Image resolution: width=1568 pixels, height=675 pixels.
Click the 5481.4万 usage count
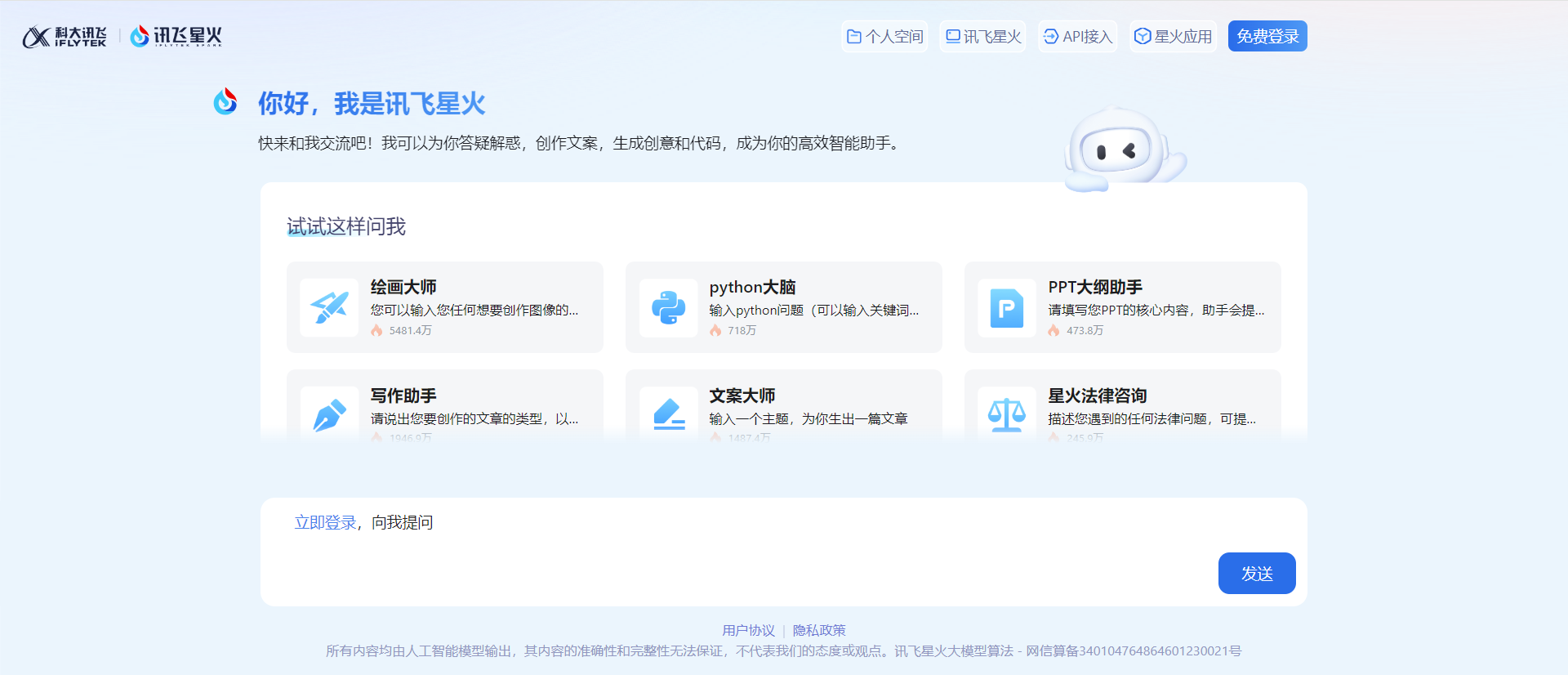411,330
